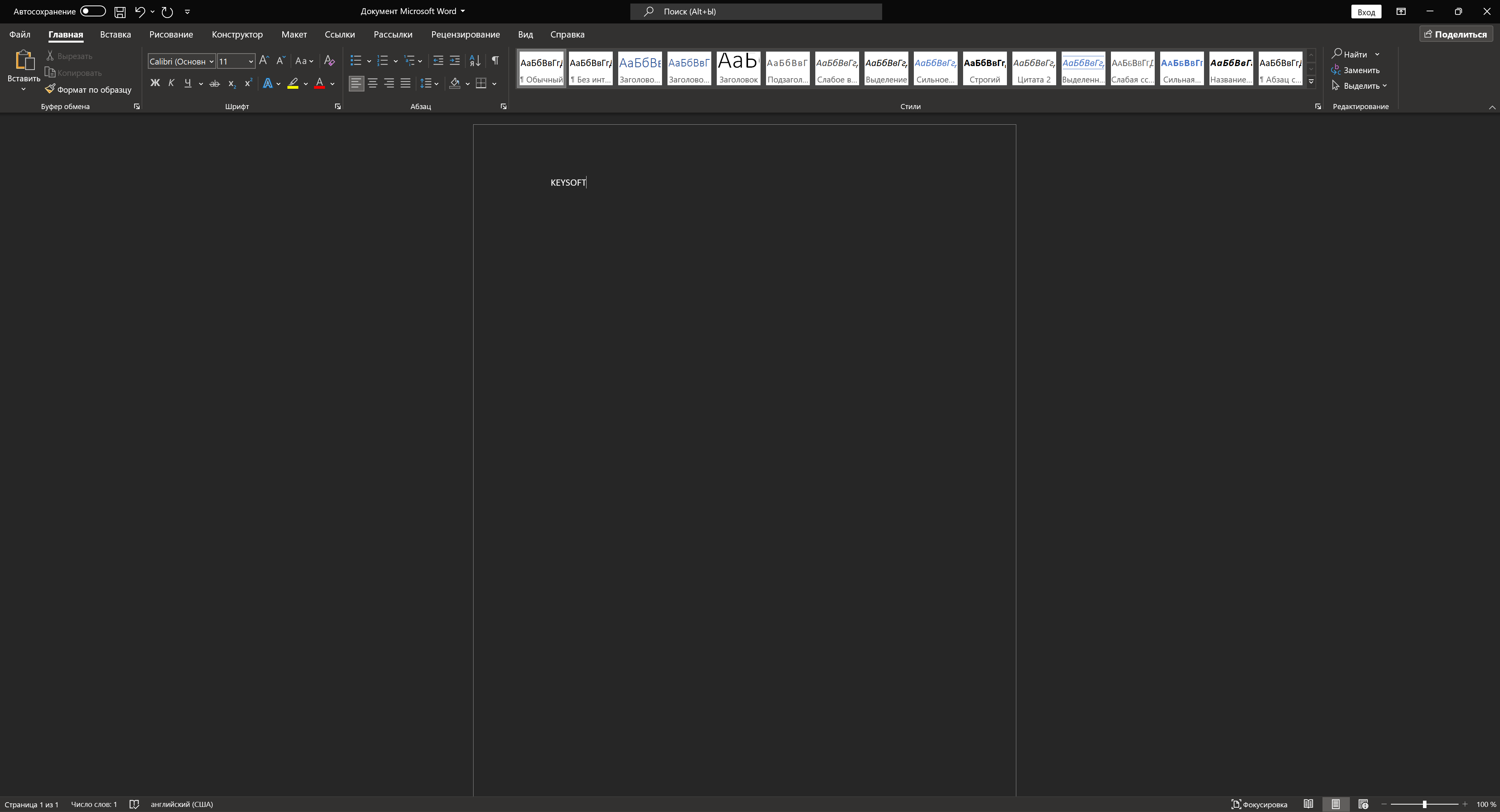1500x812 pixels.
Task: Center the text alignment
Action: tap(373, 83)
